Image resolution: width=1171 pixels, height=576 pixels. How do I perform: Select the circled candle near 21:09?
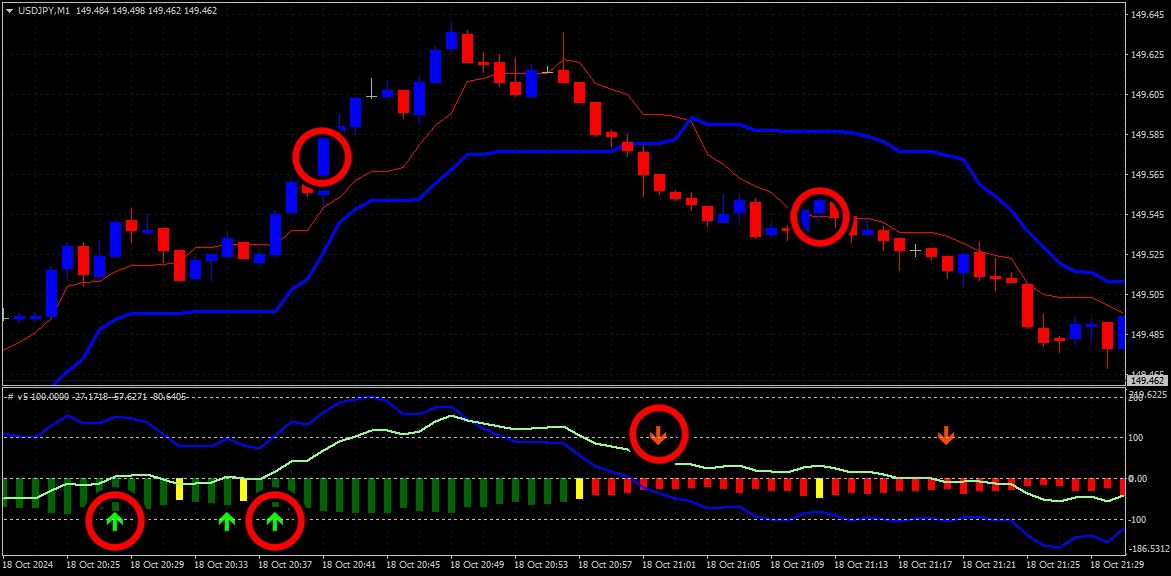pos(820,207)
